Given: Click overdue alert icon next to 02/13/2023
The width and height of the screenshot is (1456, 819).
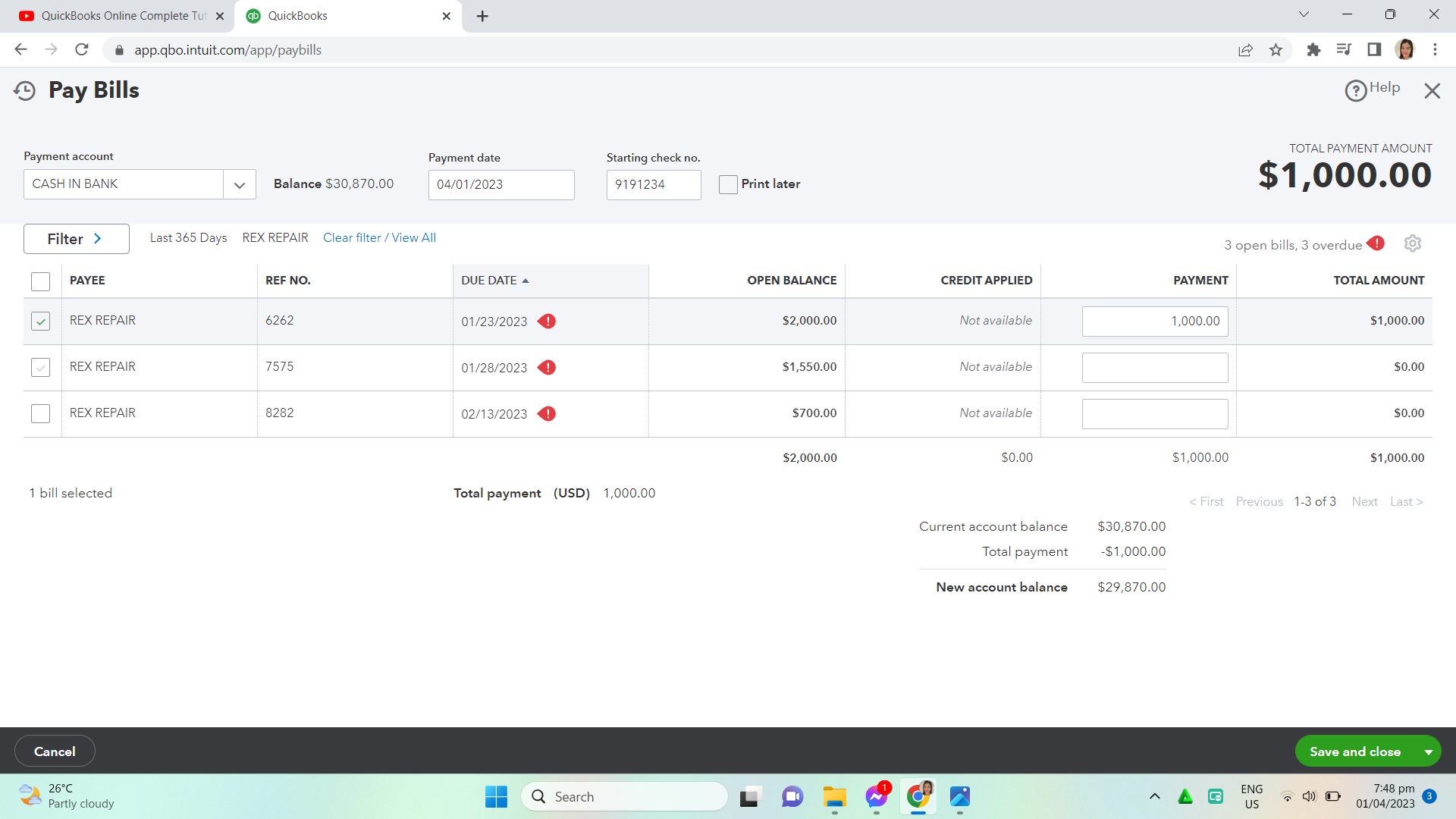Looking at the screenshot, I should pos(547,414).
